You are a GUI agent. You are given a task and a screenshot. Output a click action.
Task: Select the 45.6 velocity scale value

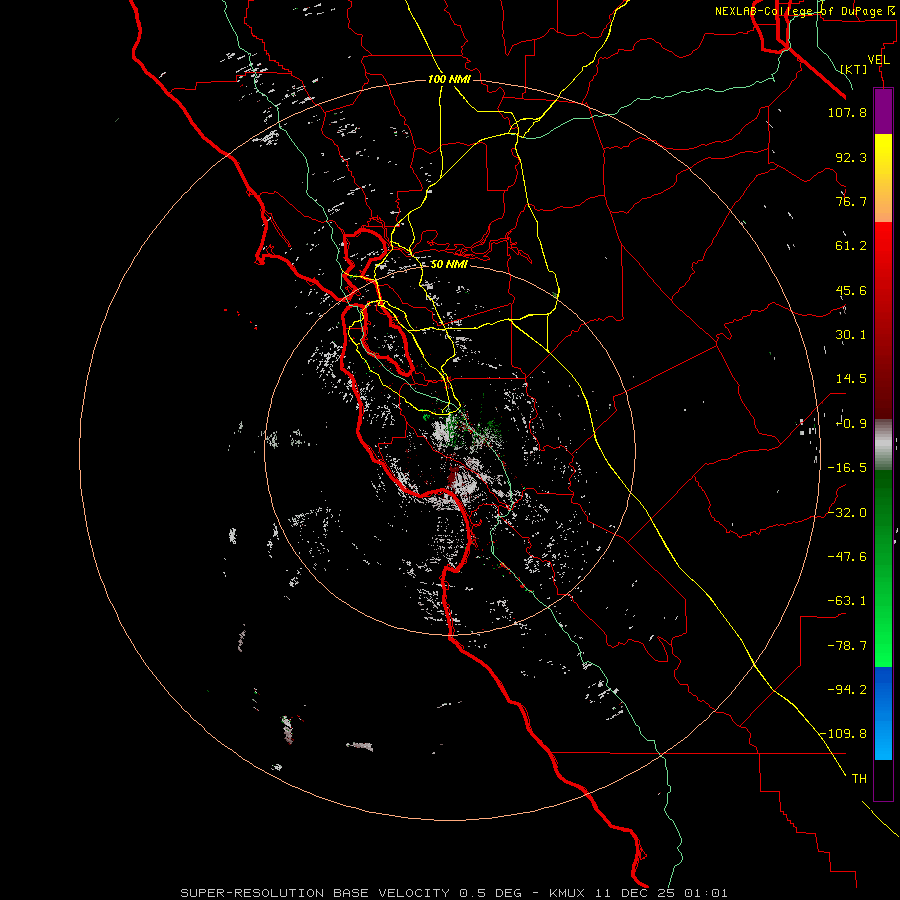point(851,290)
